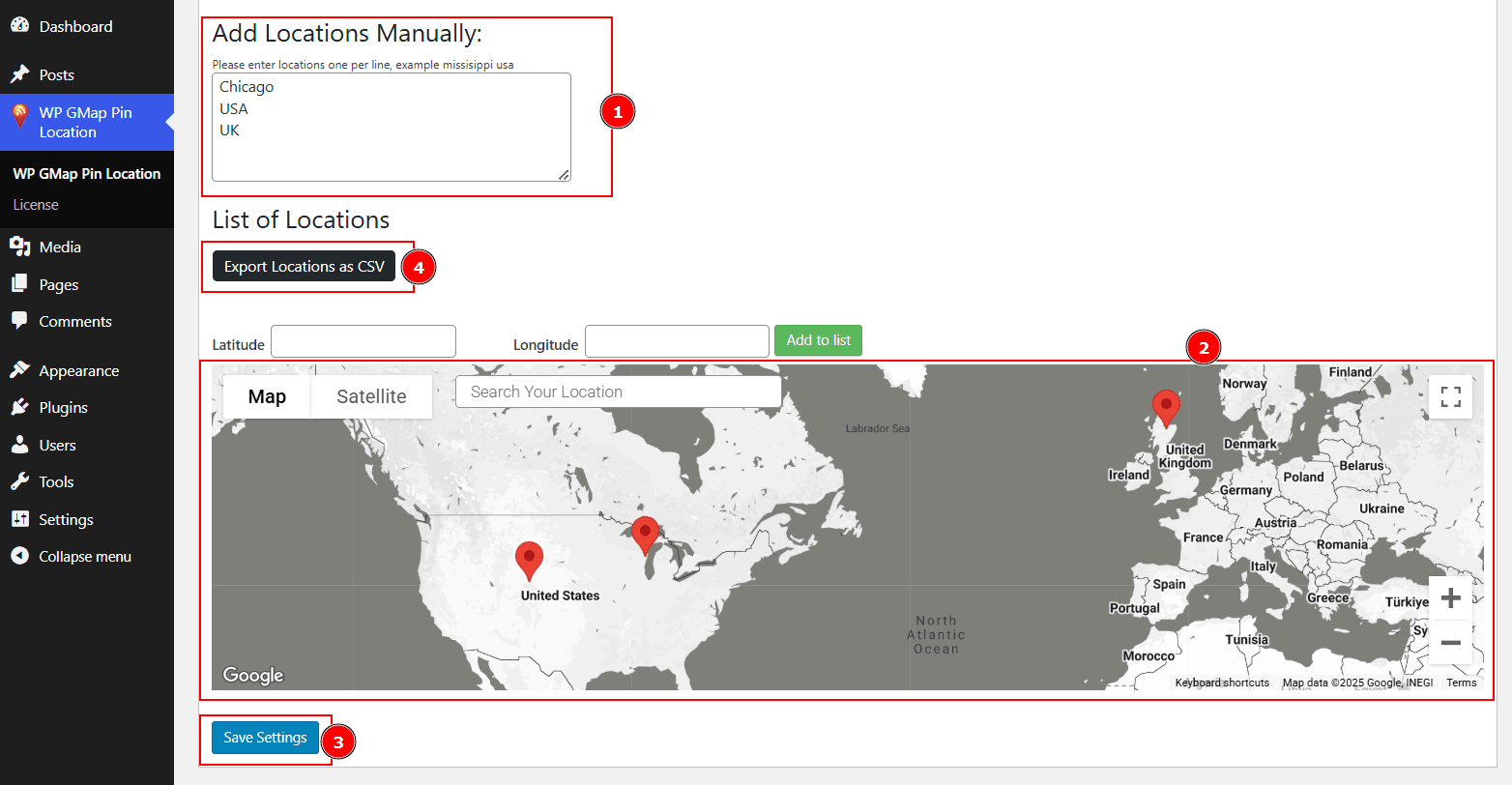The width and height of the screenshot is (1512, 785).
Task: Click the WP GMap Pin Location map-marker icon
Action: pyautogui.click(x=19, y=117)
